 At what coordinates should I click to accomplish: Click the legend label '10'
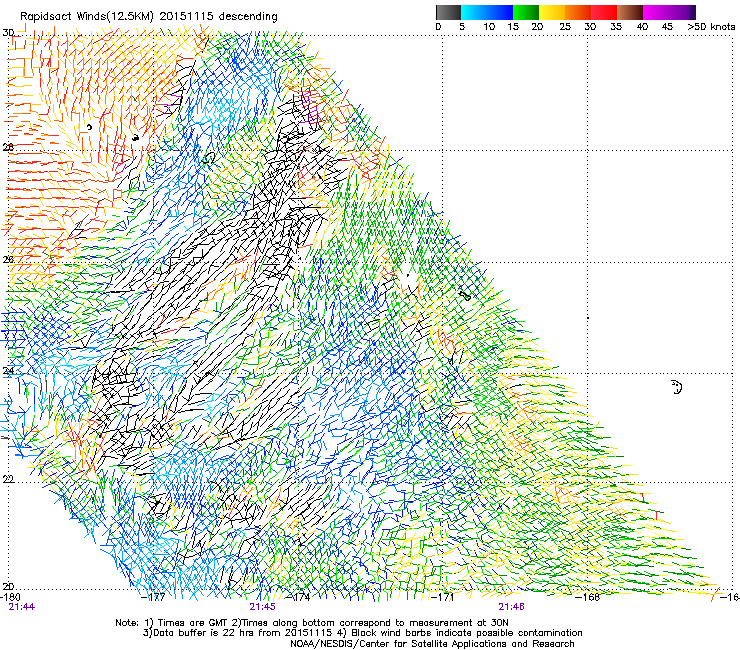(489, 27)
